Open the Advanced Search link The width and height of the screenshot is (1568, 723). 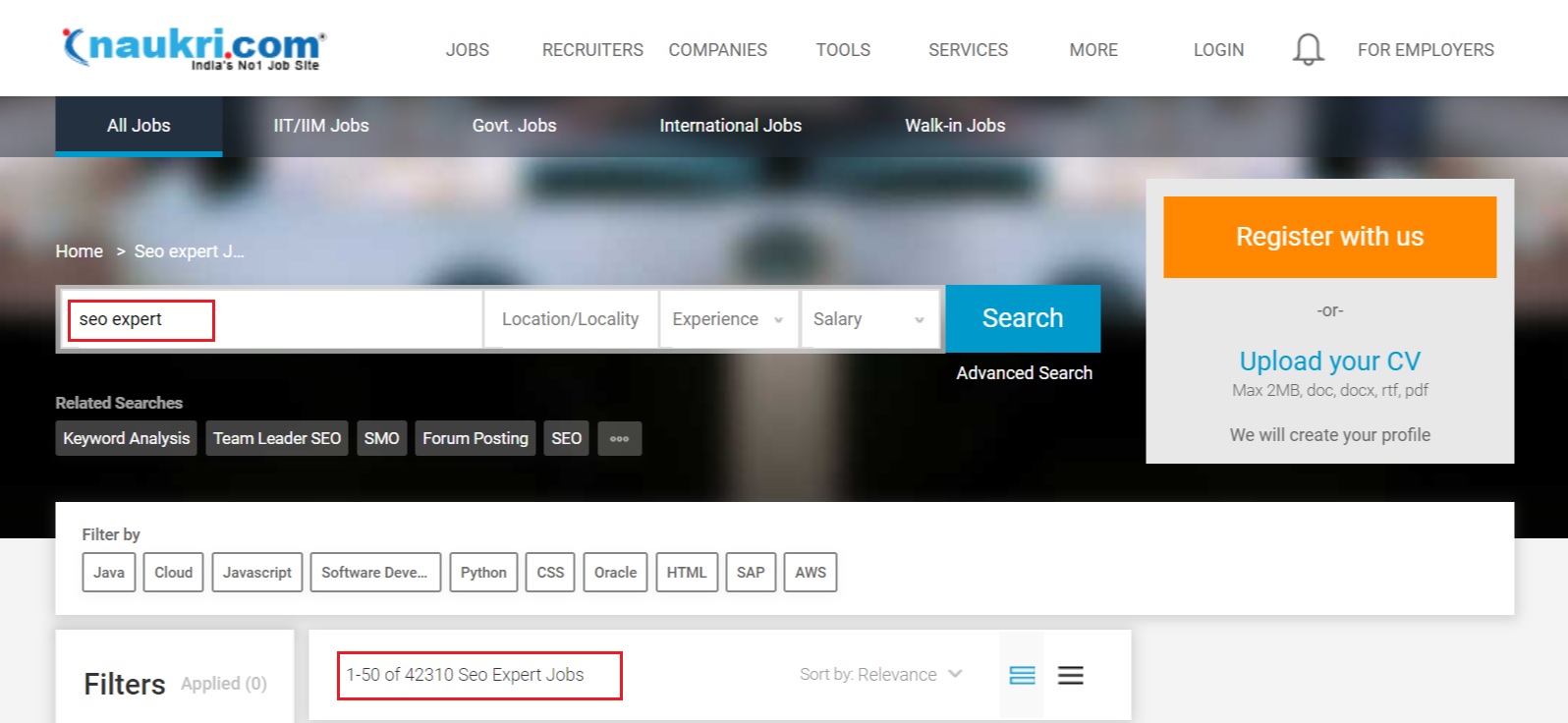pyautogui.click(x=1024, y=373)
